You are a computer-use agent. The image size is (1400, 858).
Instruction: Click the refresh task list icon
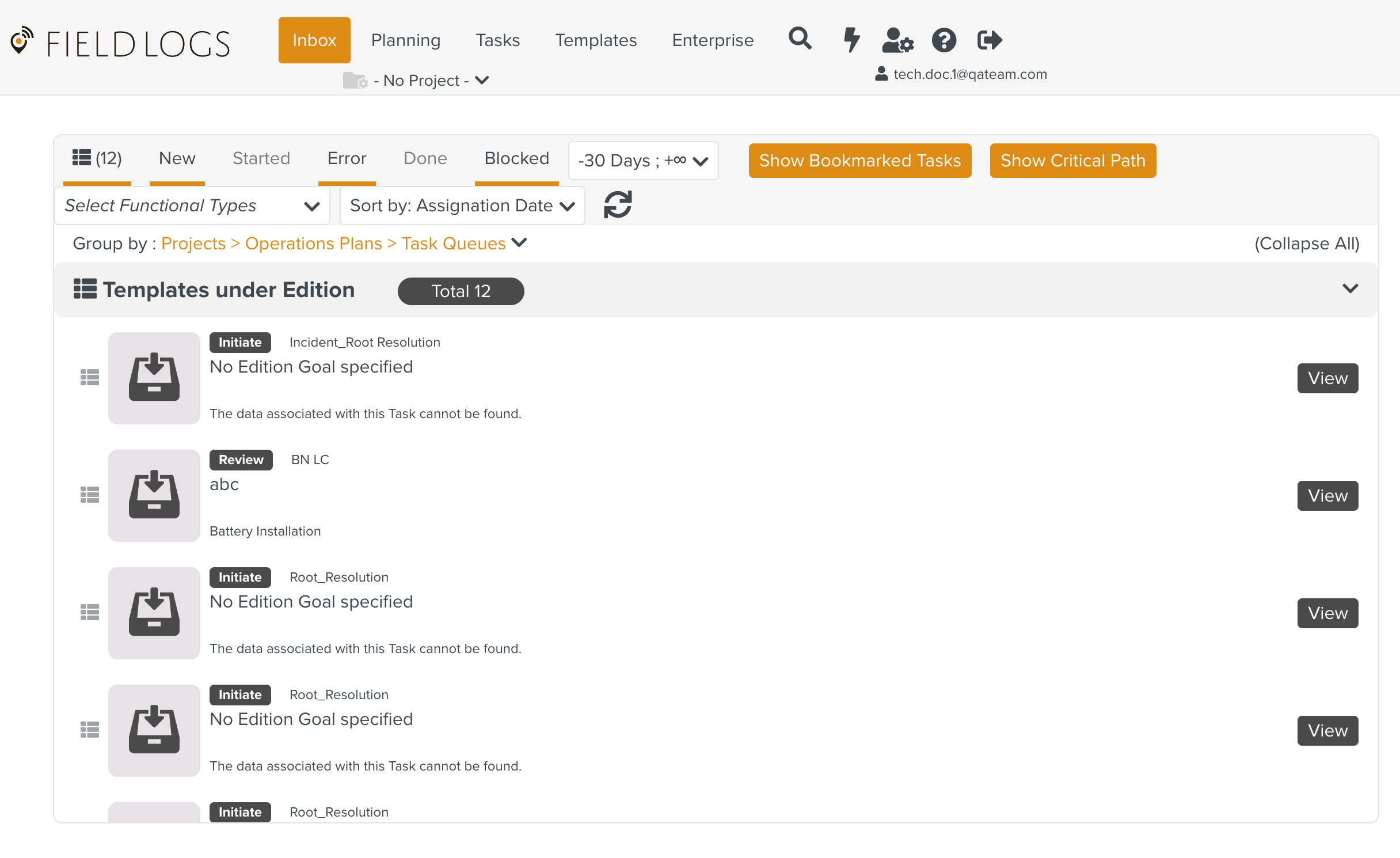point(618,205)
